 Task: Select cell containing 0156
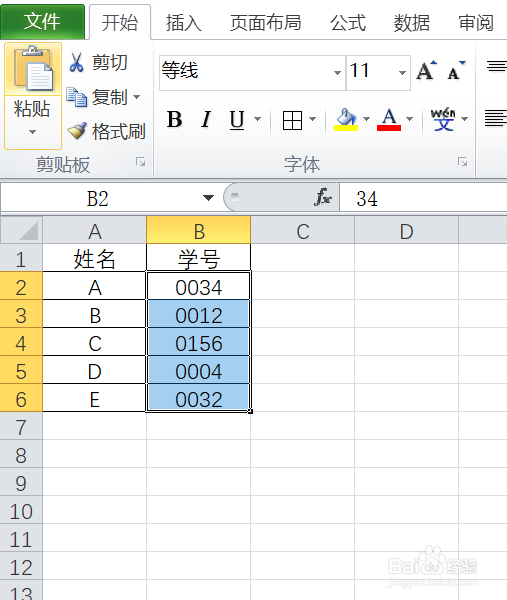[x=199, y=342]
